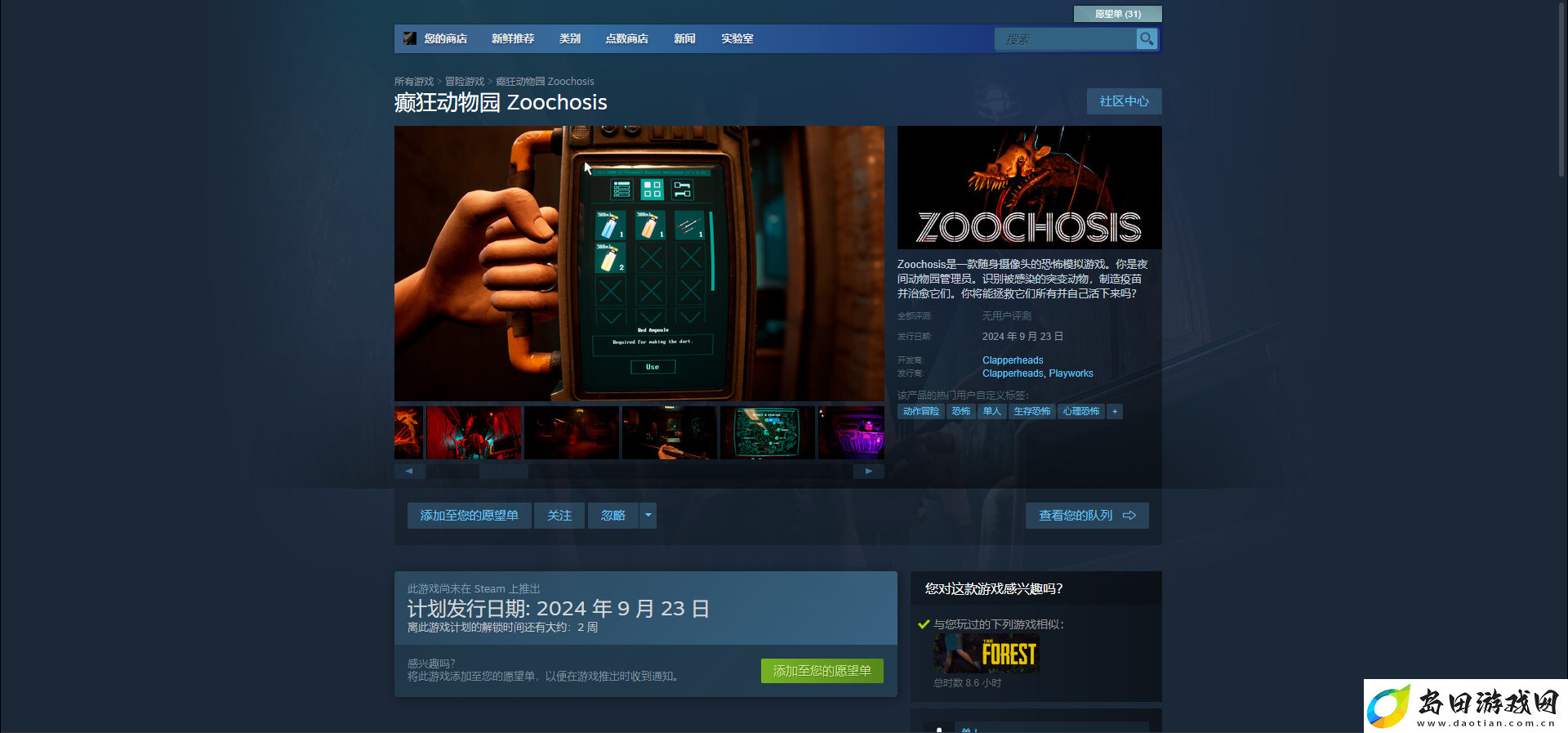Click the 癫狂动物园 Zoochosis breadcrumb link
Viewport: 1568px width, 733px height.
(545, 82)
